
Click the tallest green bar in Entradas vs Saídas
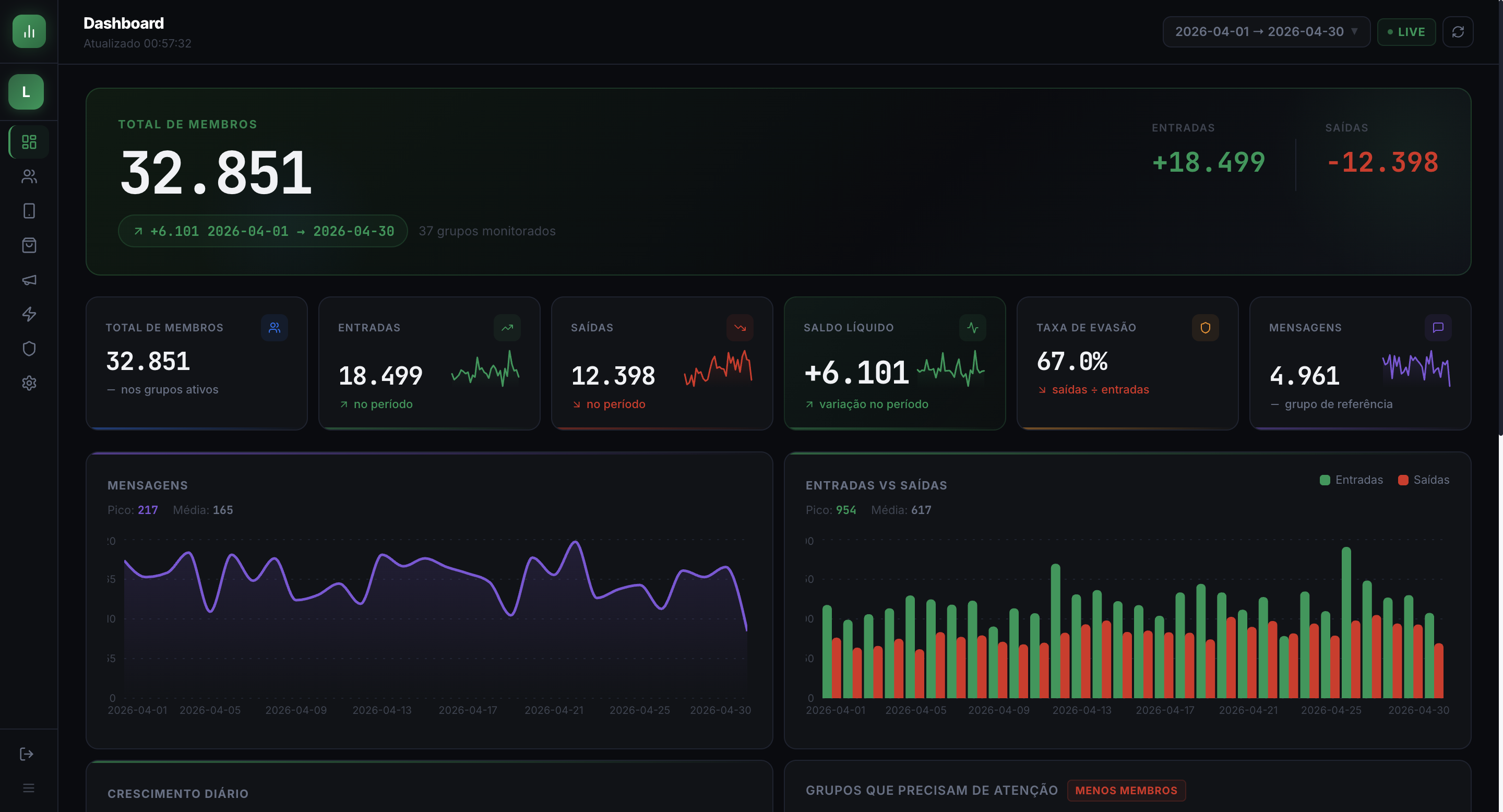click(1346, 622)
